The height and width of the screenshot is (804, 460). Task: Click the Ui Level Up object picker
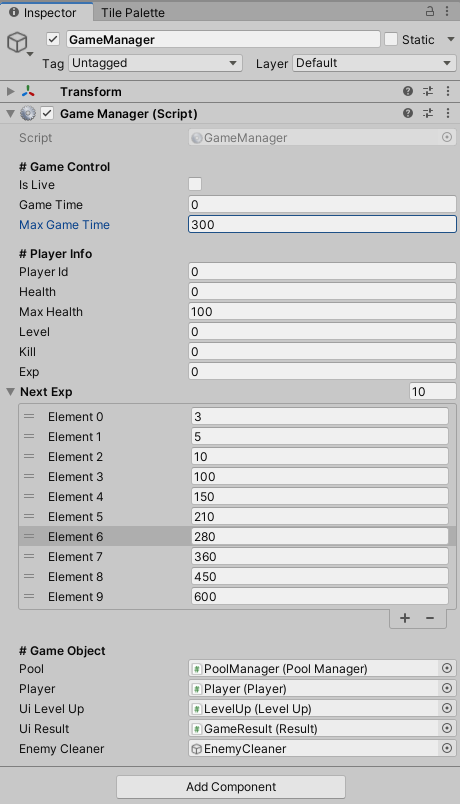447,708
